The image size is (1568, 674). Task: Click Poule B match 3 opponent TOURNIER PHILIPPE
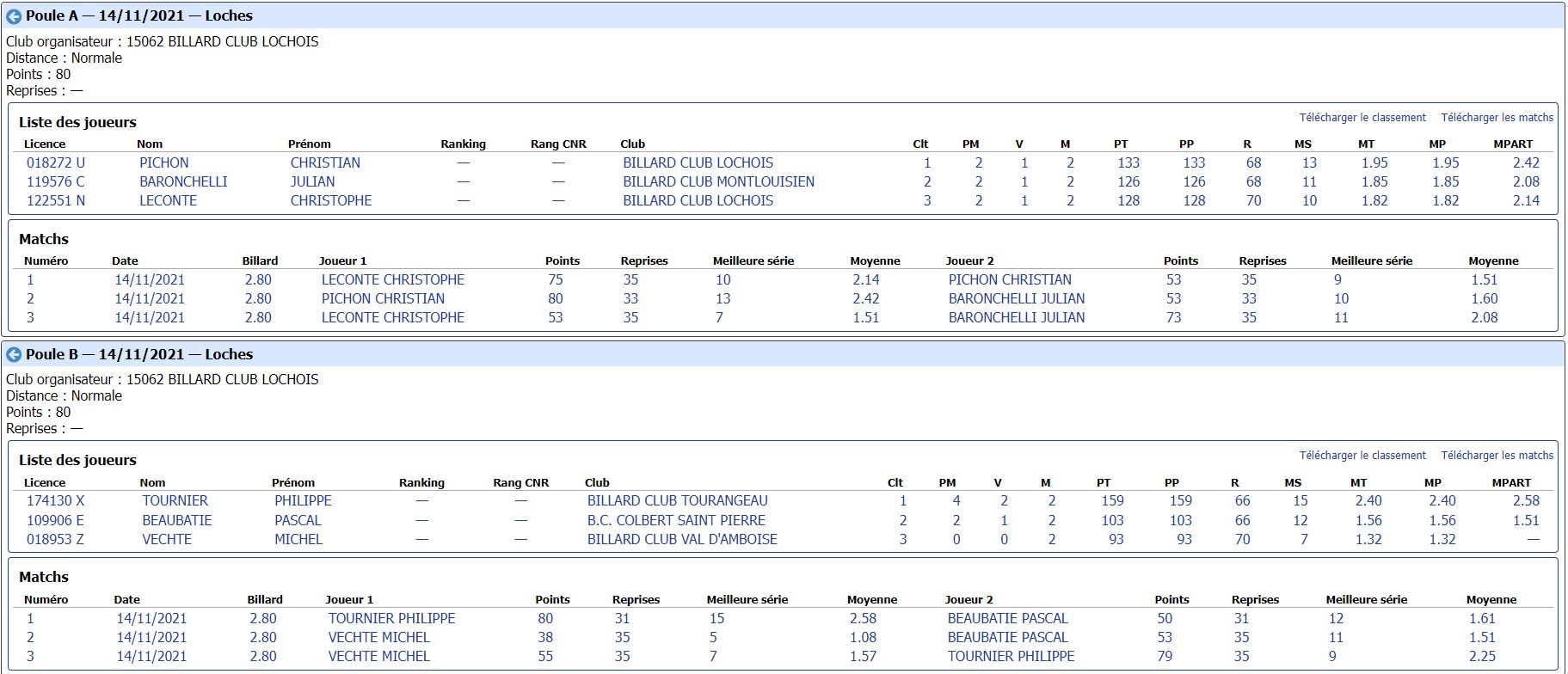pos(1012,657)
